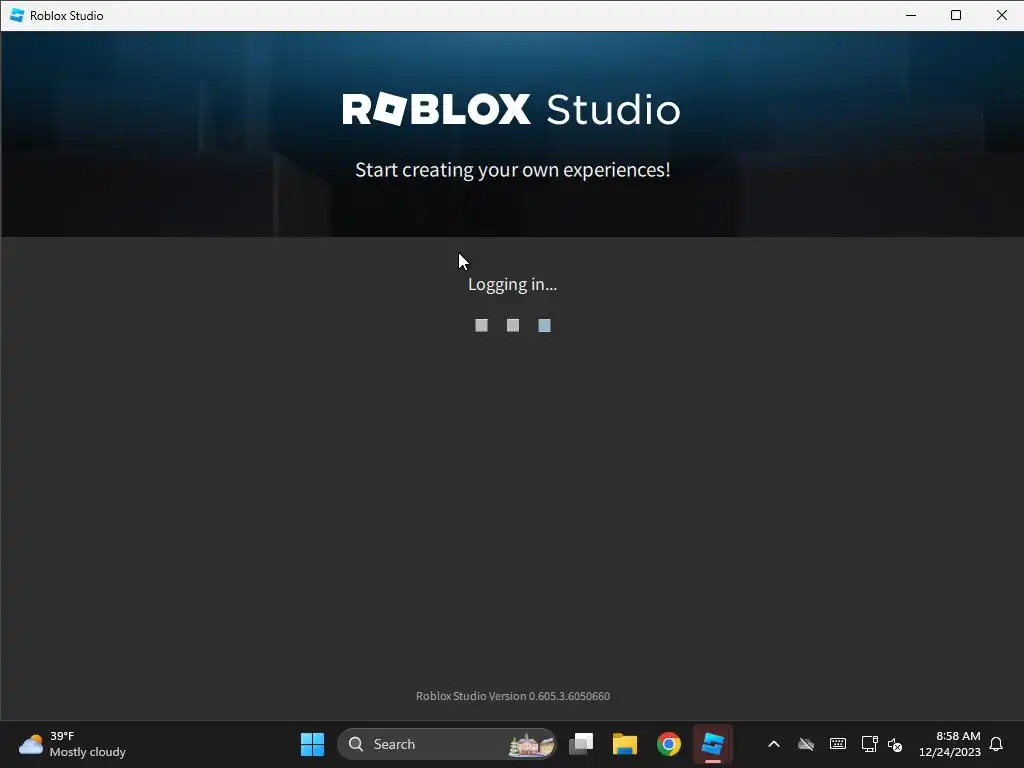Open Task View from the taskbar
This screenshot has height=768, width=1024.
point(581,744)
